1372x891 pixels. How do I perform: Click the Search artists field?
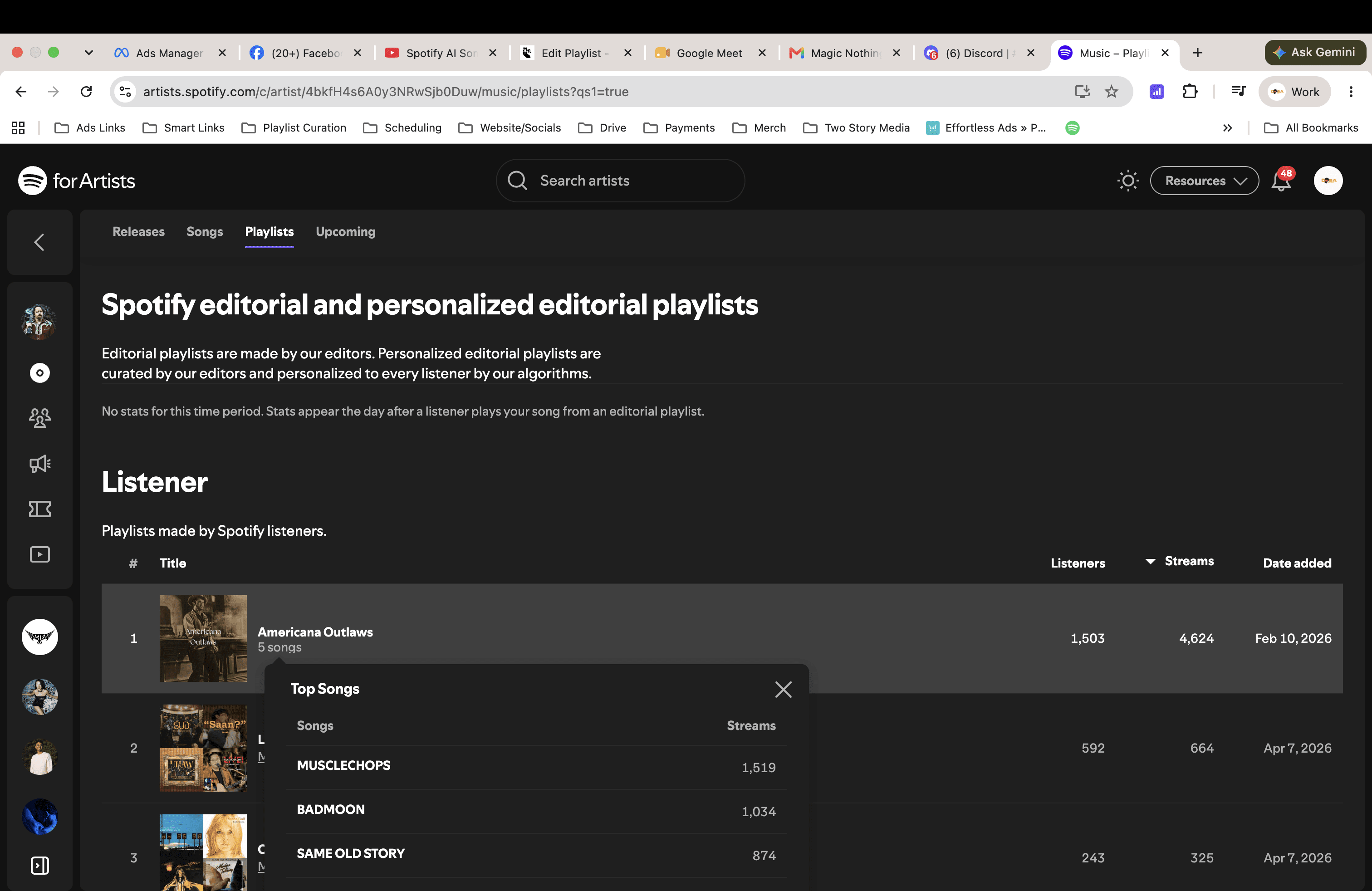click(x=620, y=181)
